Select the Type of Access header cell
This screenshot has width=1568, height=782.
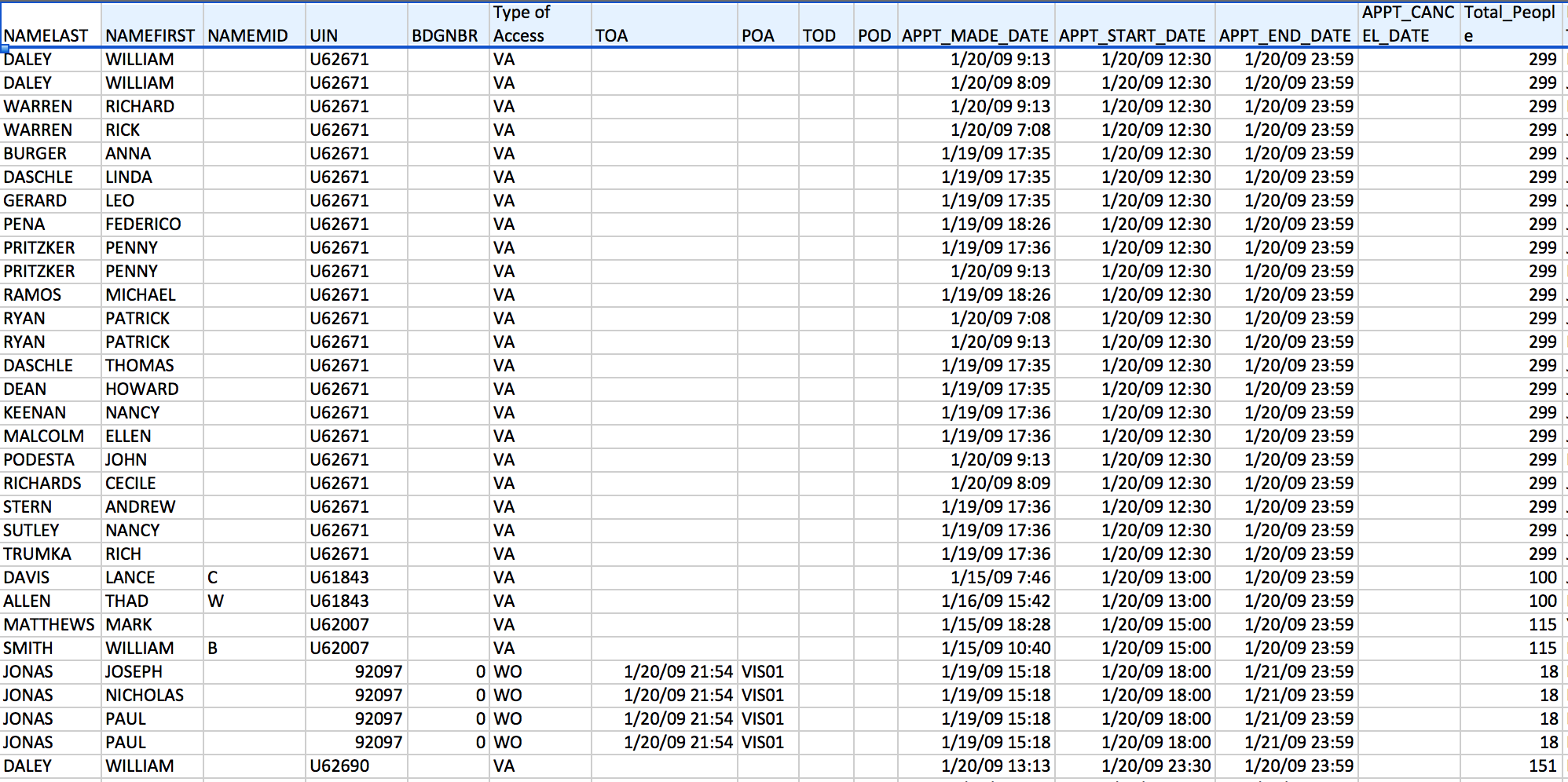point(540,24)
